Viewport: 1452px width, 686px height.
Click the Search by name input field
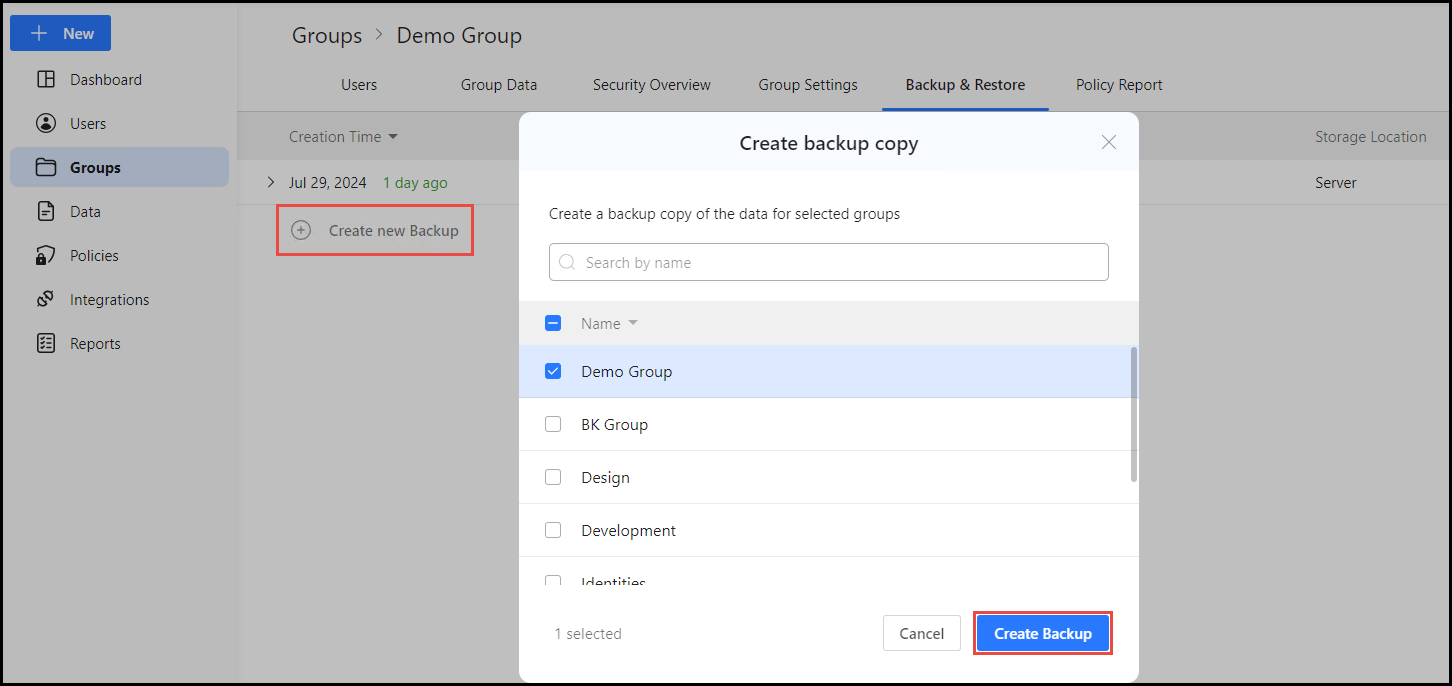[828, 261]
